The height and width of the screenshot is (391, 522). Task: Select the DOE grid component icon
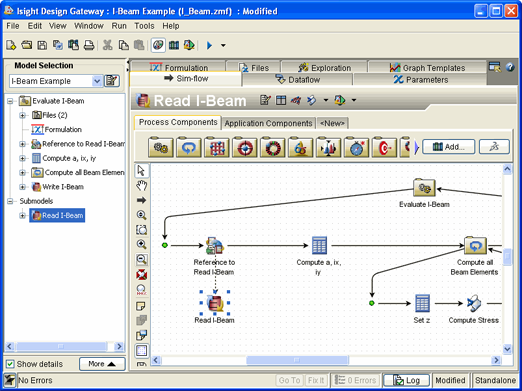point(217,147)
